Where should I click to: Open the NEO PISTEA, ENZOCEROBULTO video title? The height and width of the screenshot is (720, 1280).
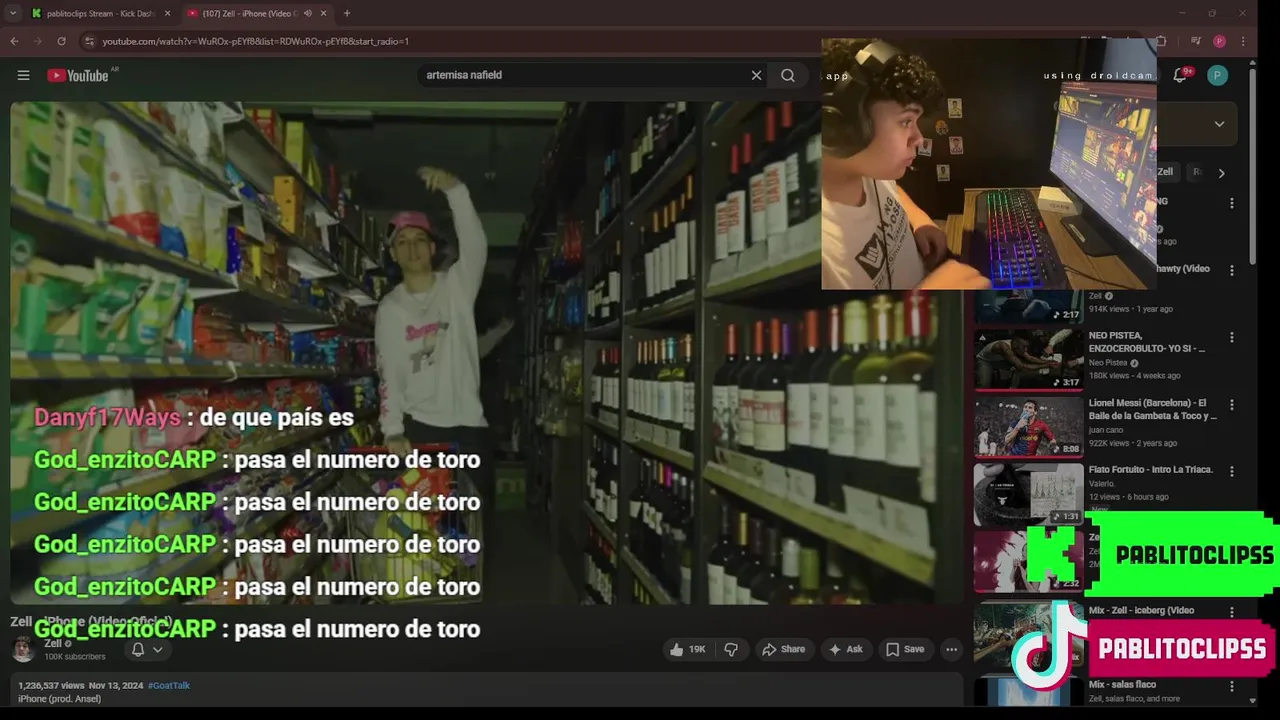point(1147,342)
